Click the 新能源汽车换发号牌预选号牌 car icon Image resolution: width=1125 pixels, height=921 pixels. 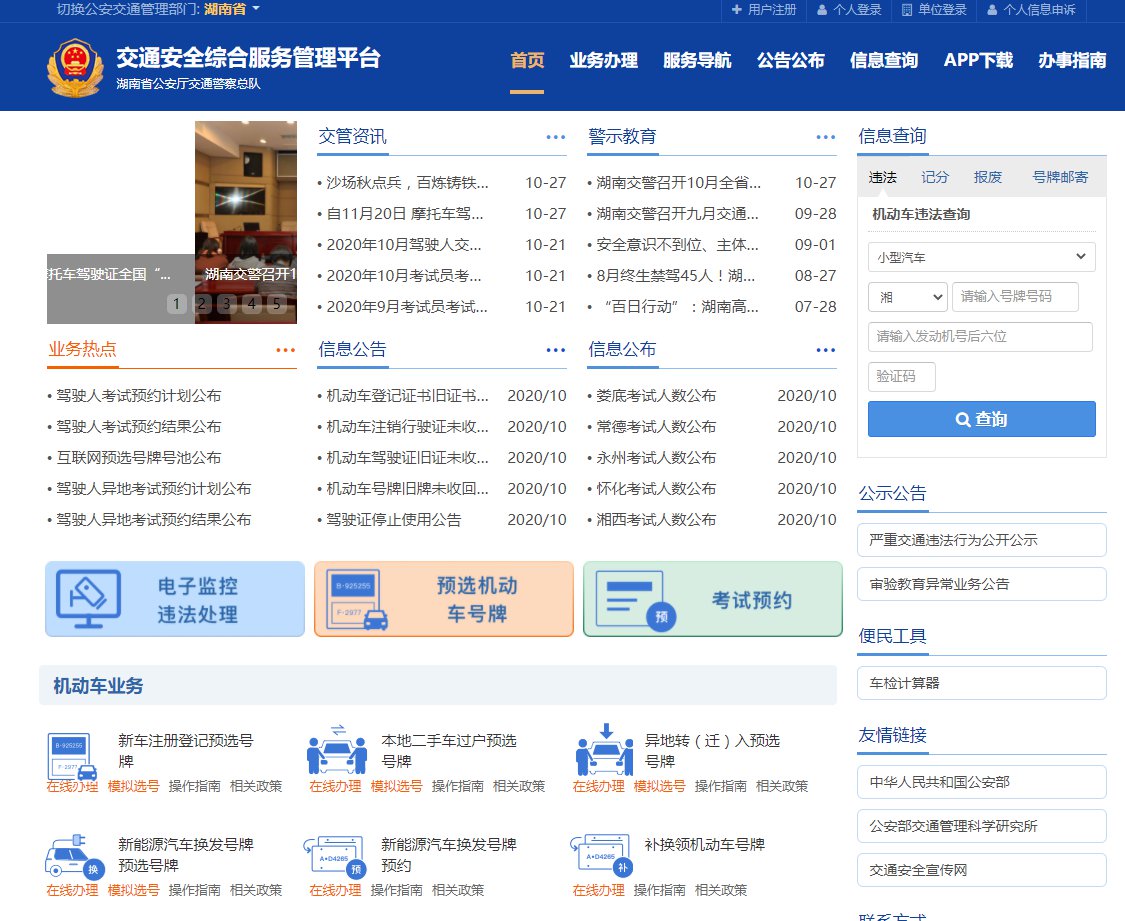tap(73, 857)
